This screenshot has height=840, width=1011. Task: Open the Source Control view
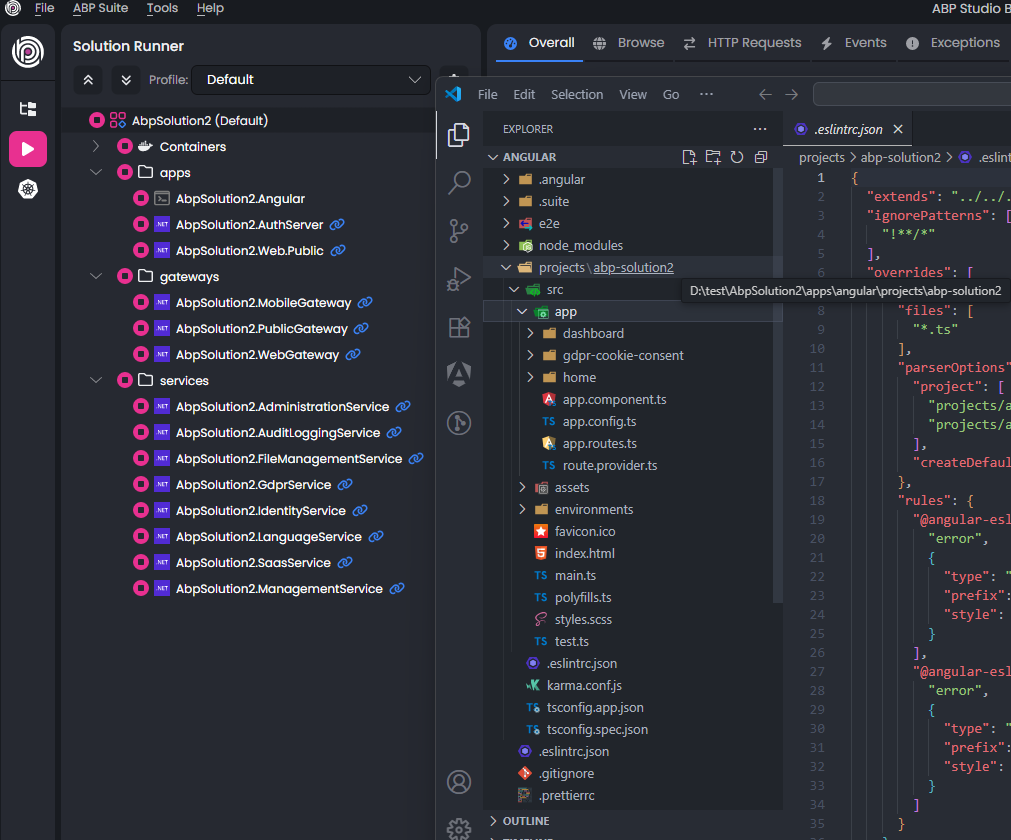pos(459,231)
